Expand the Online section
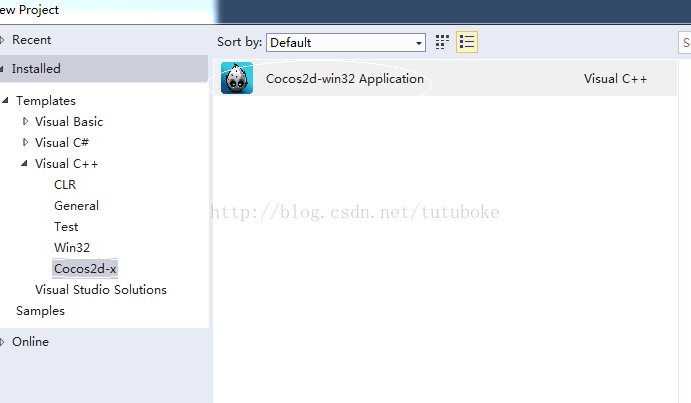 click(x=2, y=342)
